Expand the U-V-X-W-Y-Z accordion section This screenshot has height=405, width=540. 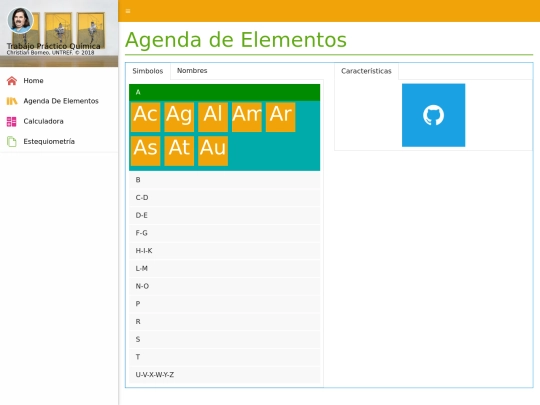225,375
